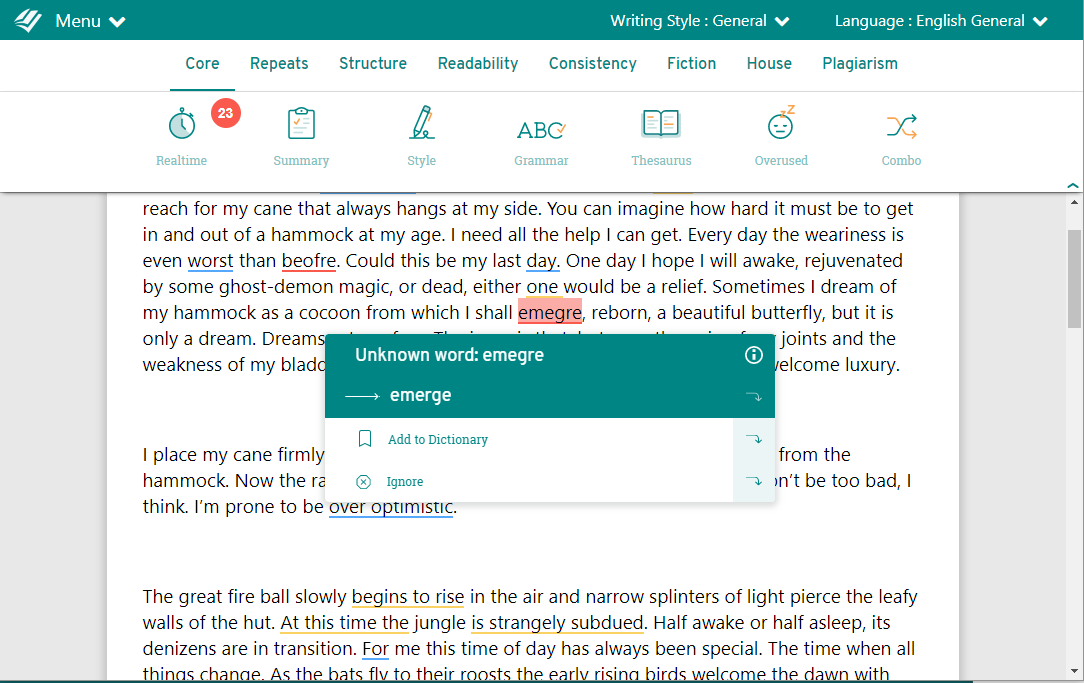Switch to the Repeats tab
This screenshot has height=683, width=1084.
tap(279, 63)
